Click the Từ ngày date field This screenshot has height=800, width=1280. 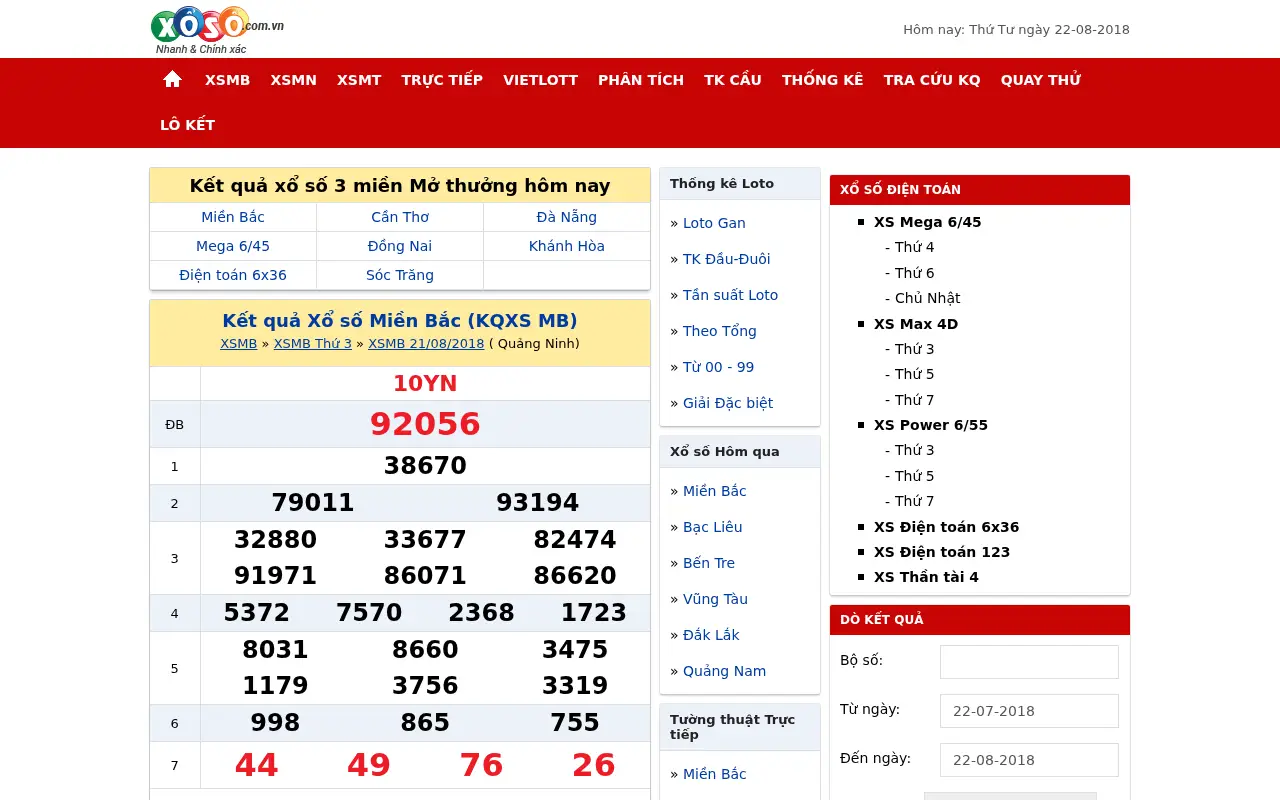pos(1029,711)
